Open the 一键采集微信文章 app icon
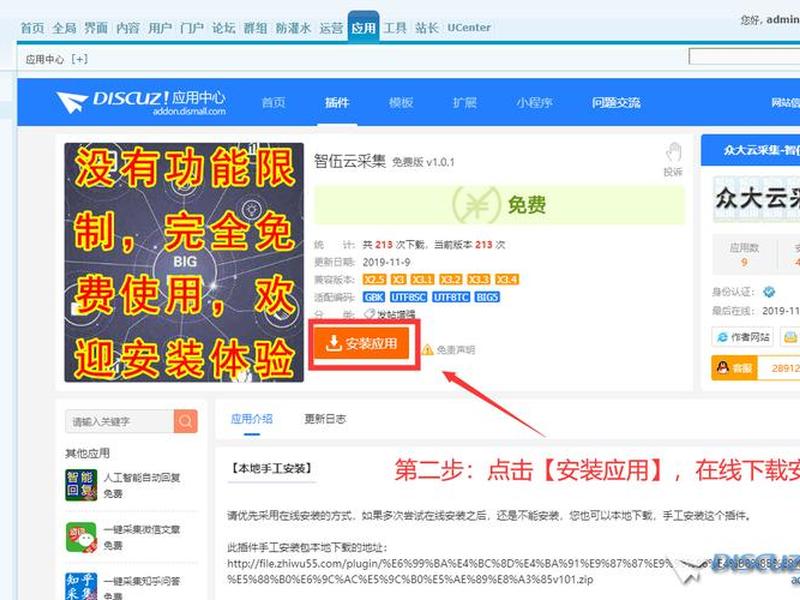This screenshot has height=600, width=800. (81, 537)
